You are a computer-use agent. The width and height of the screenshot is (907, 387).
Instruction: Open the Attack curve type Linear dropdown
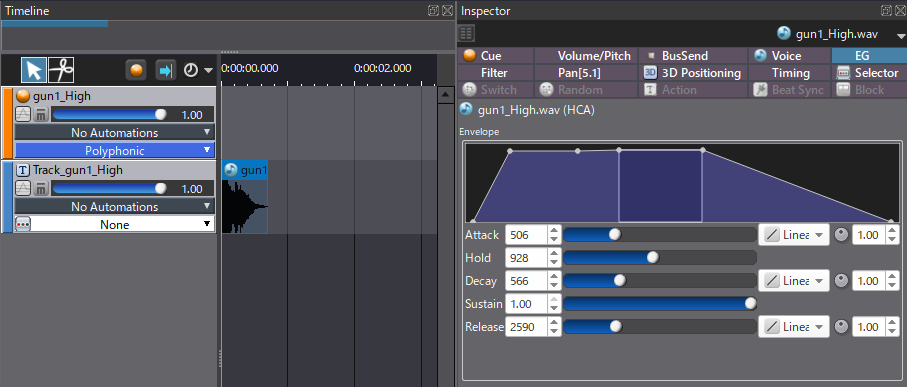[x=794, y=235]
